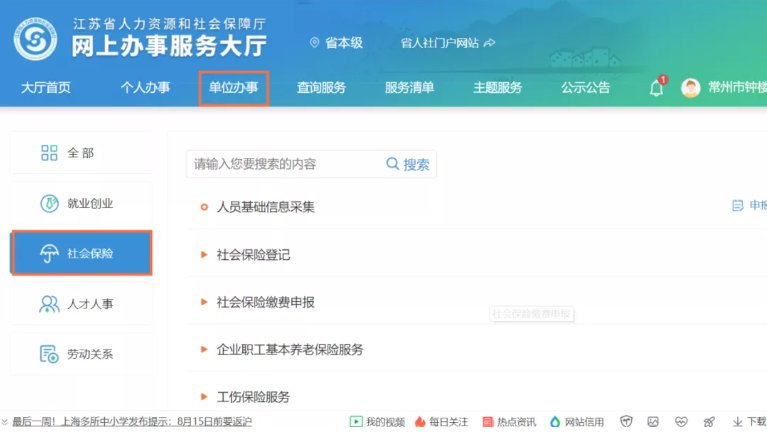This screenshot has height=446, width=767.
Task: Select the 全部 category in sidebar
Action: click(x=81, y=153)
